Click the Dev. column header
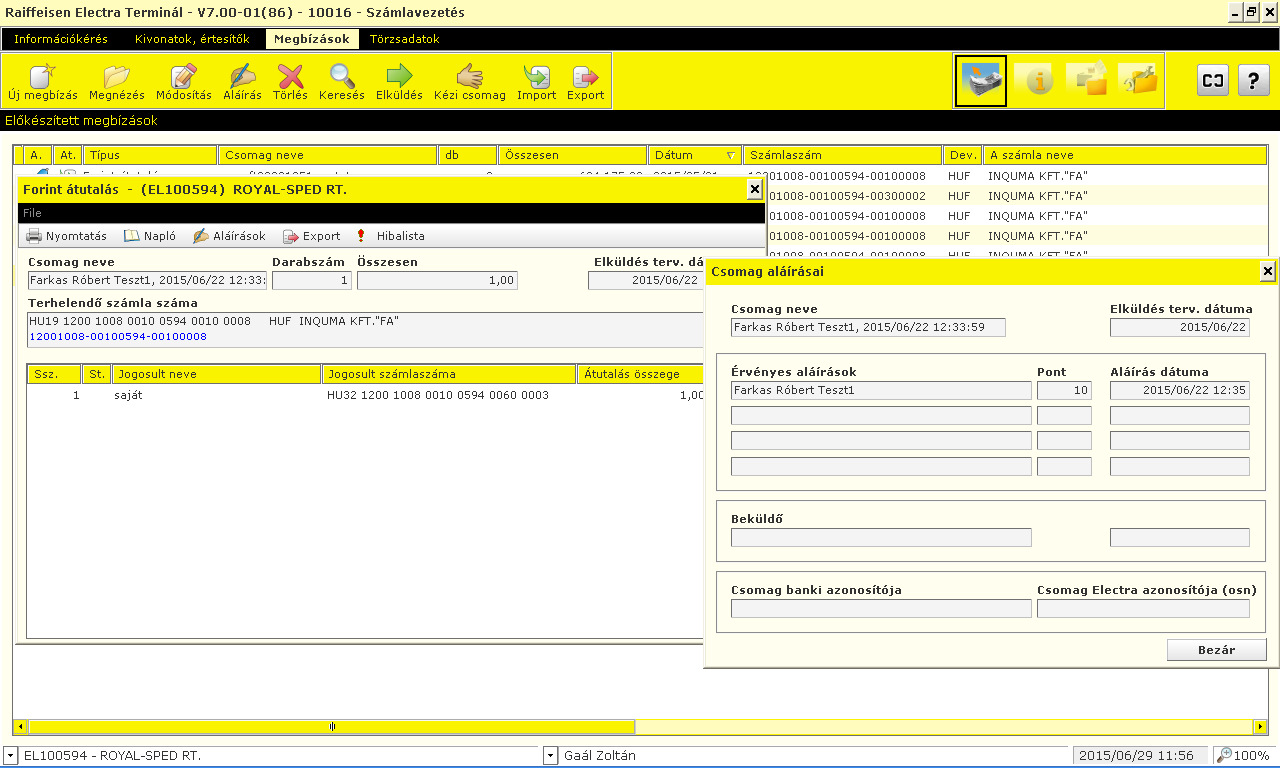This screenshot has height=768, width=1280. point(963,155)
